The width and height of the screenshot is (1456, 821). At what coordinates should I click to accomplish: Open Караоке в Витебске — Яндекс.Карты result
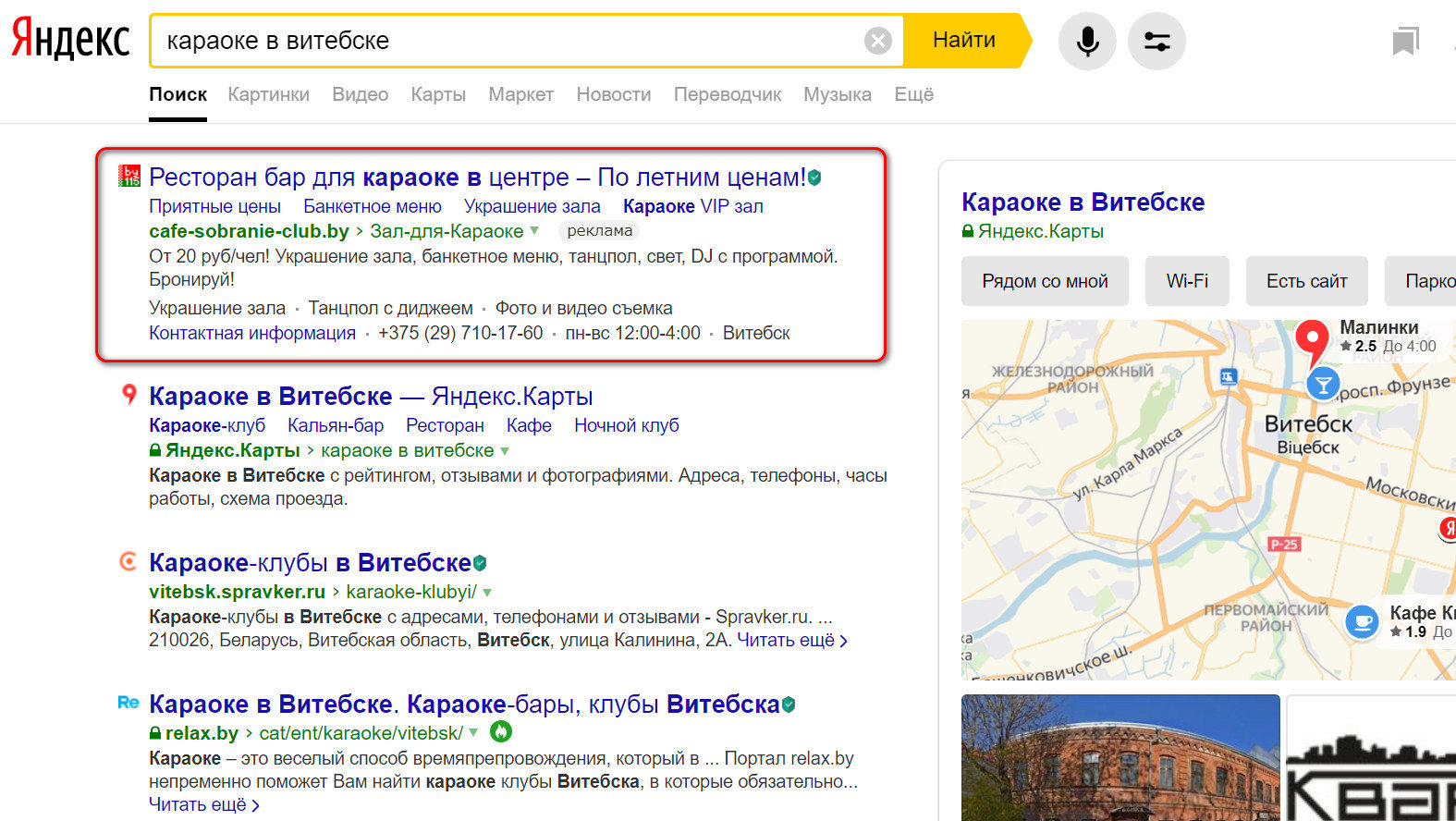click(x=371, y=396)
